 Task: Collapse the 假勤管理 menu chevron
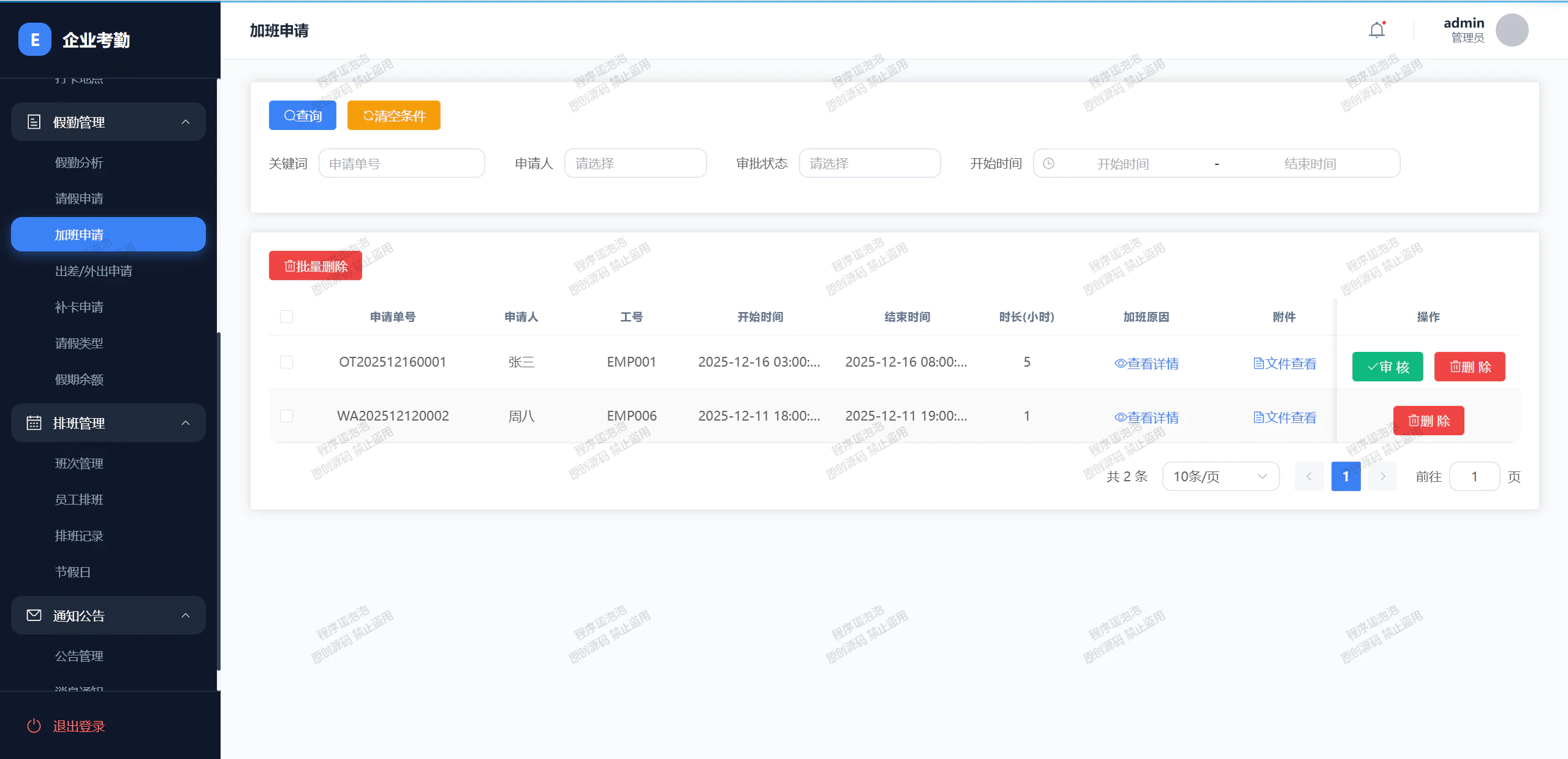click(x=186, y=122)
